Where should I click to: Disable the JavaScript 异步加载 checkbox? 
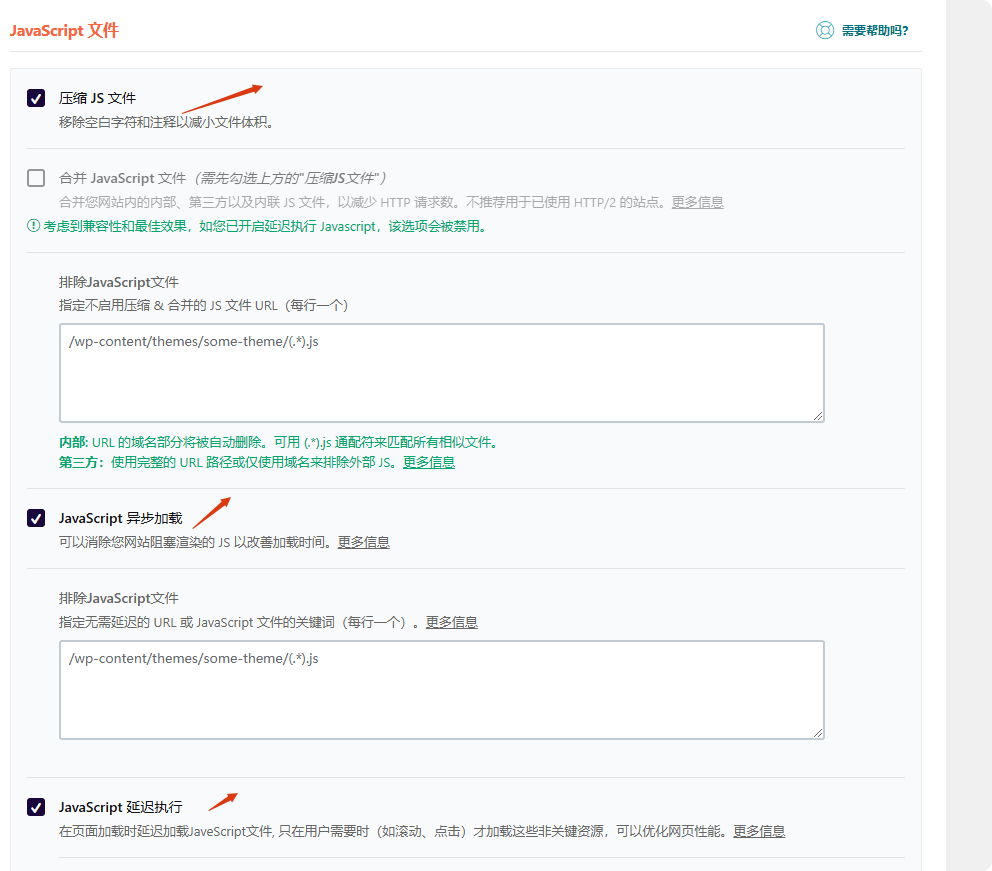point(36,518)
